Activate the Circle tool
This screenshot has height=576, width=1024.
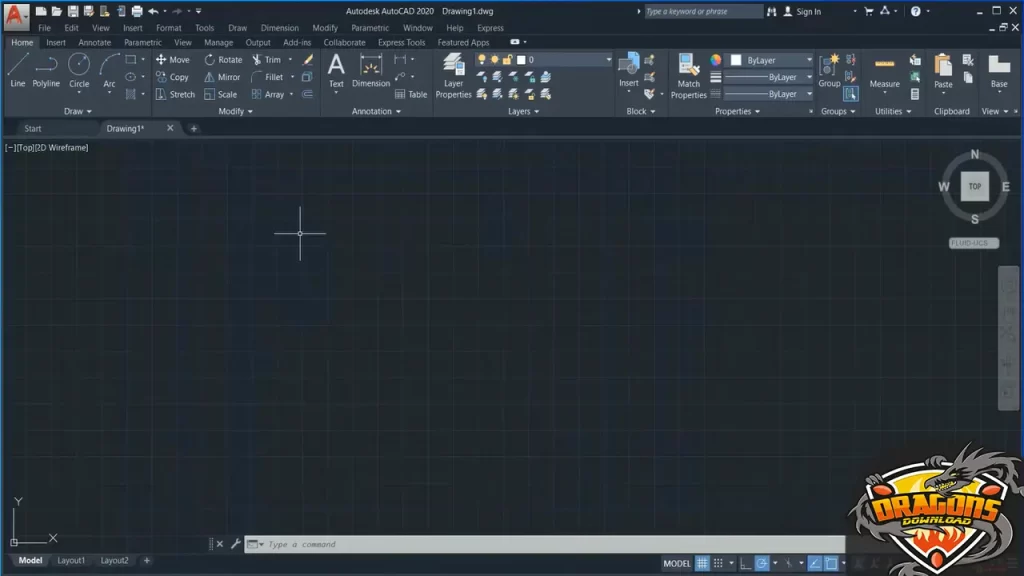click(x=79, y=70)
